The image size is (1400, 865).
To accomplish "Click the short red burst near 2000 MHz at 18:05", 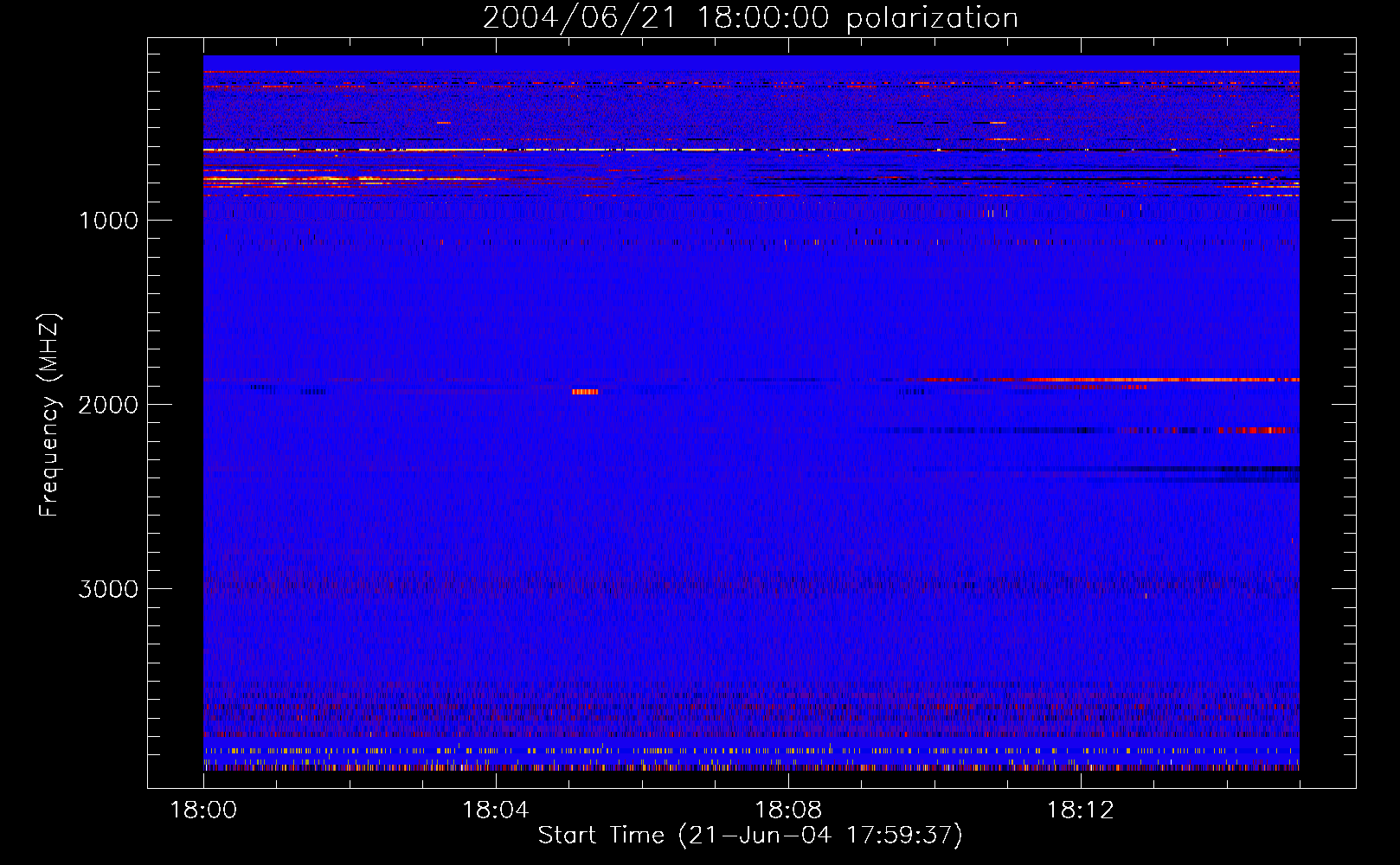I will pos(585,392).
